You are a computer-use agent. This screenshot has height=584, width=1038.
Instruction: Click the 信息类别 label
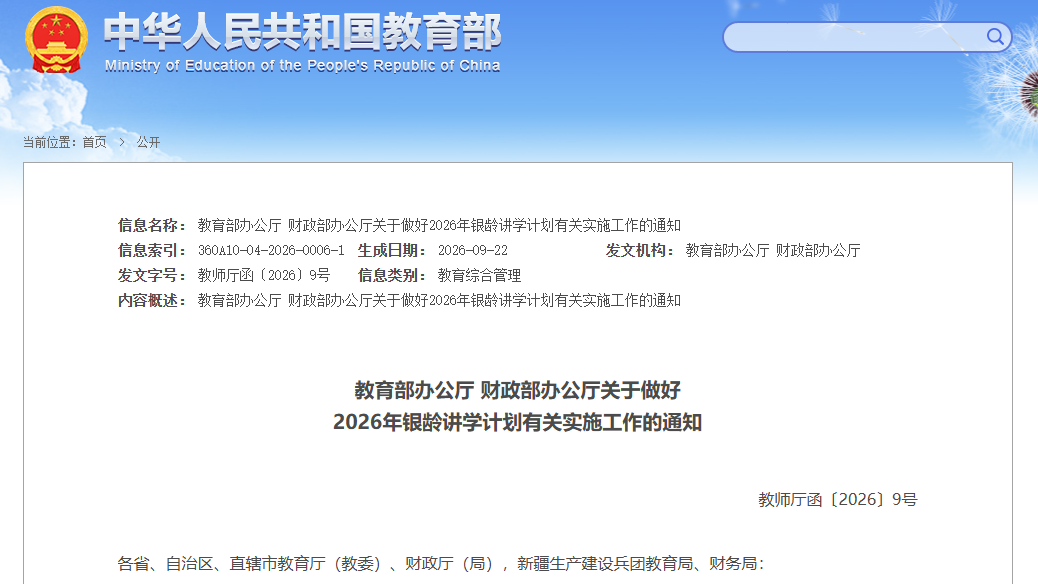[391, 276]
